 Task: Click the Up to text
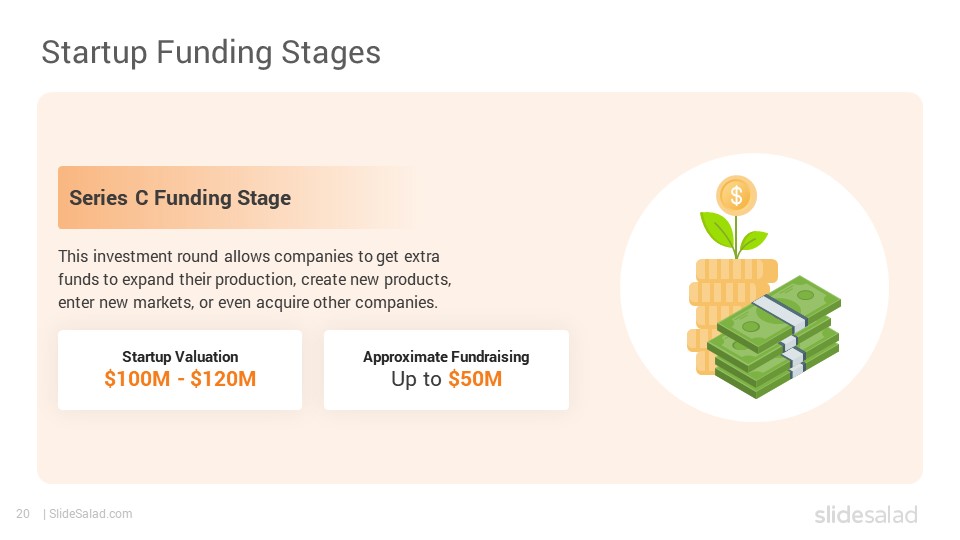[416, 380]
